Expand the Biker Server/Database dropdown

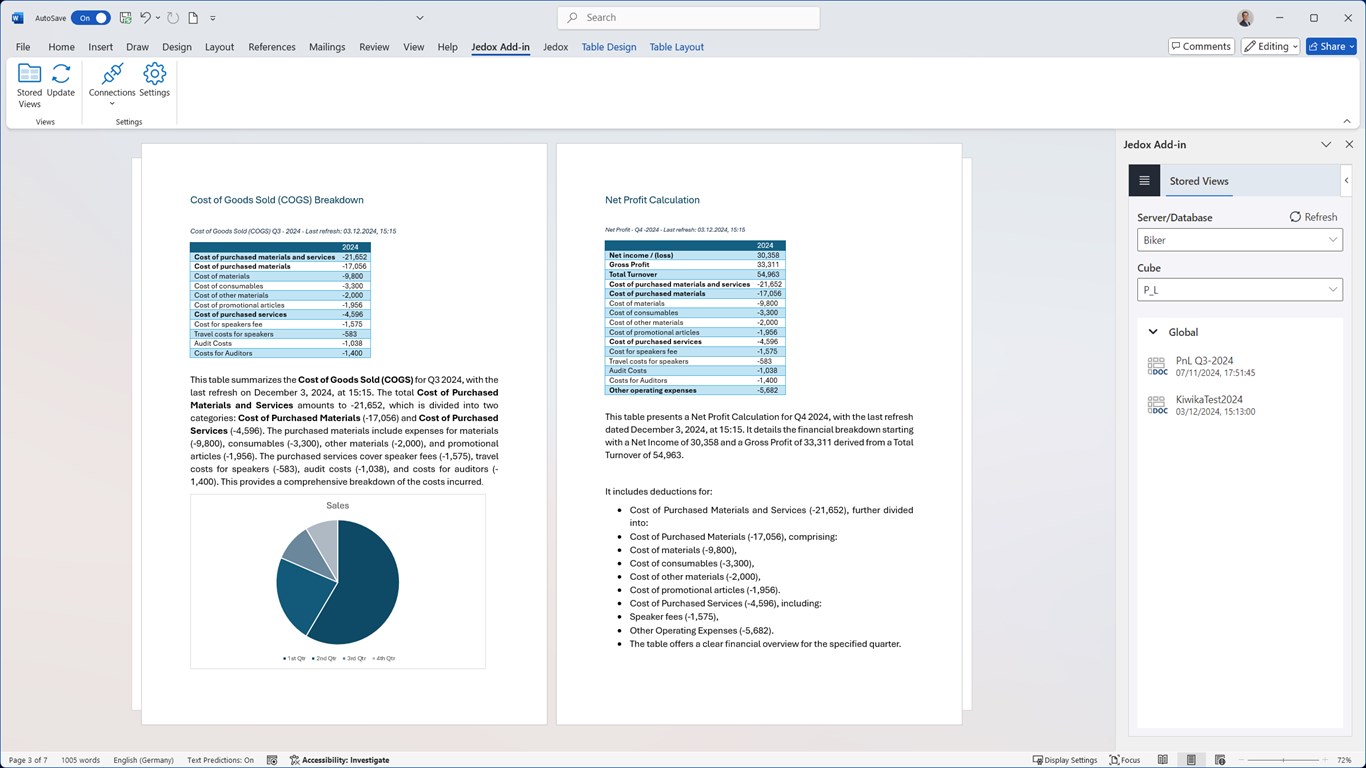tap(1240, 240)
